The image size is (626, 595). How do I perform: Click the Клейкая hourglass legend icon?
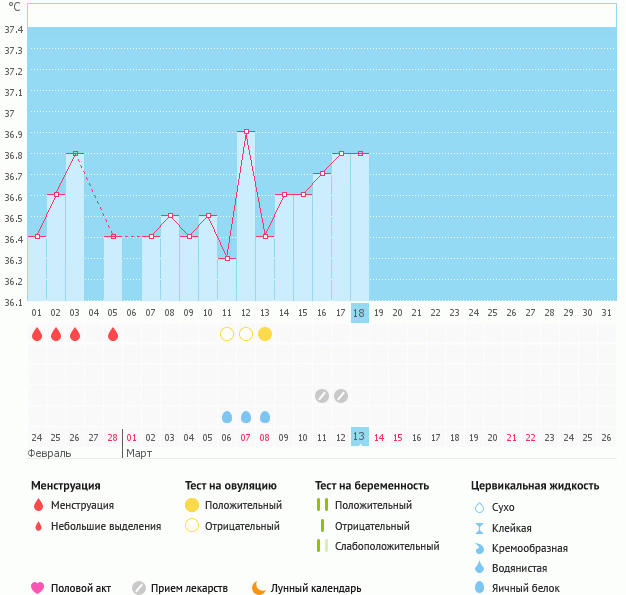point(479,528)
